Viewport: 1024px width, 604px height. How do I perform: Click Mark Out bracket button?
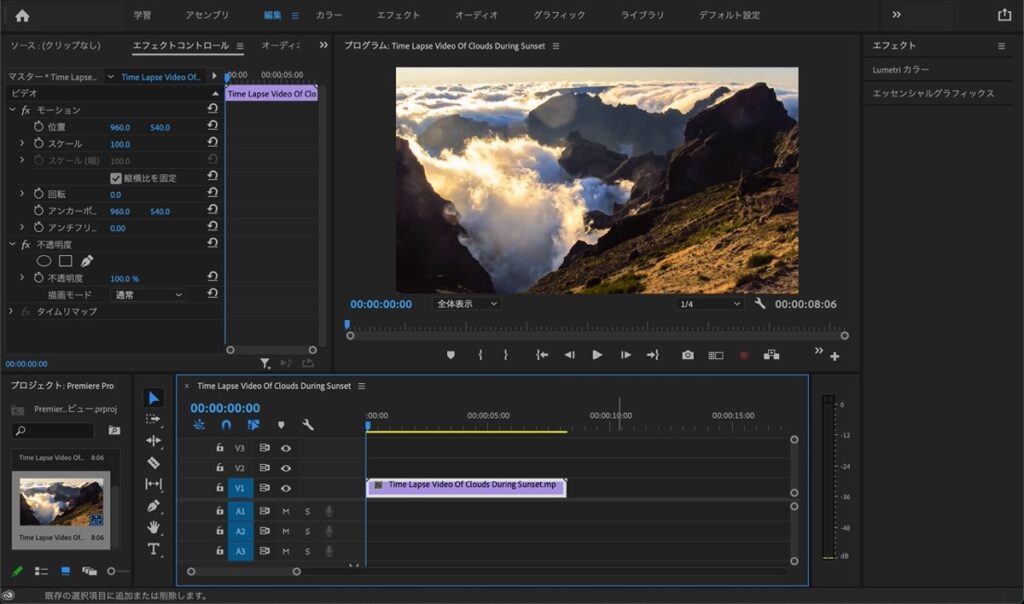[x=505, y=355]
